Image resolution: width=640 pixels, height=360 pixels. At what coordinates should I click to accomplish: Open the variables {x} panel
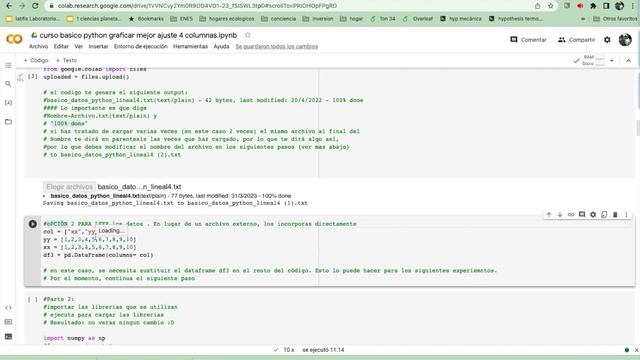tap(8, 102)
